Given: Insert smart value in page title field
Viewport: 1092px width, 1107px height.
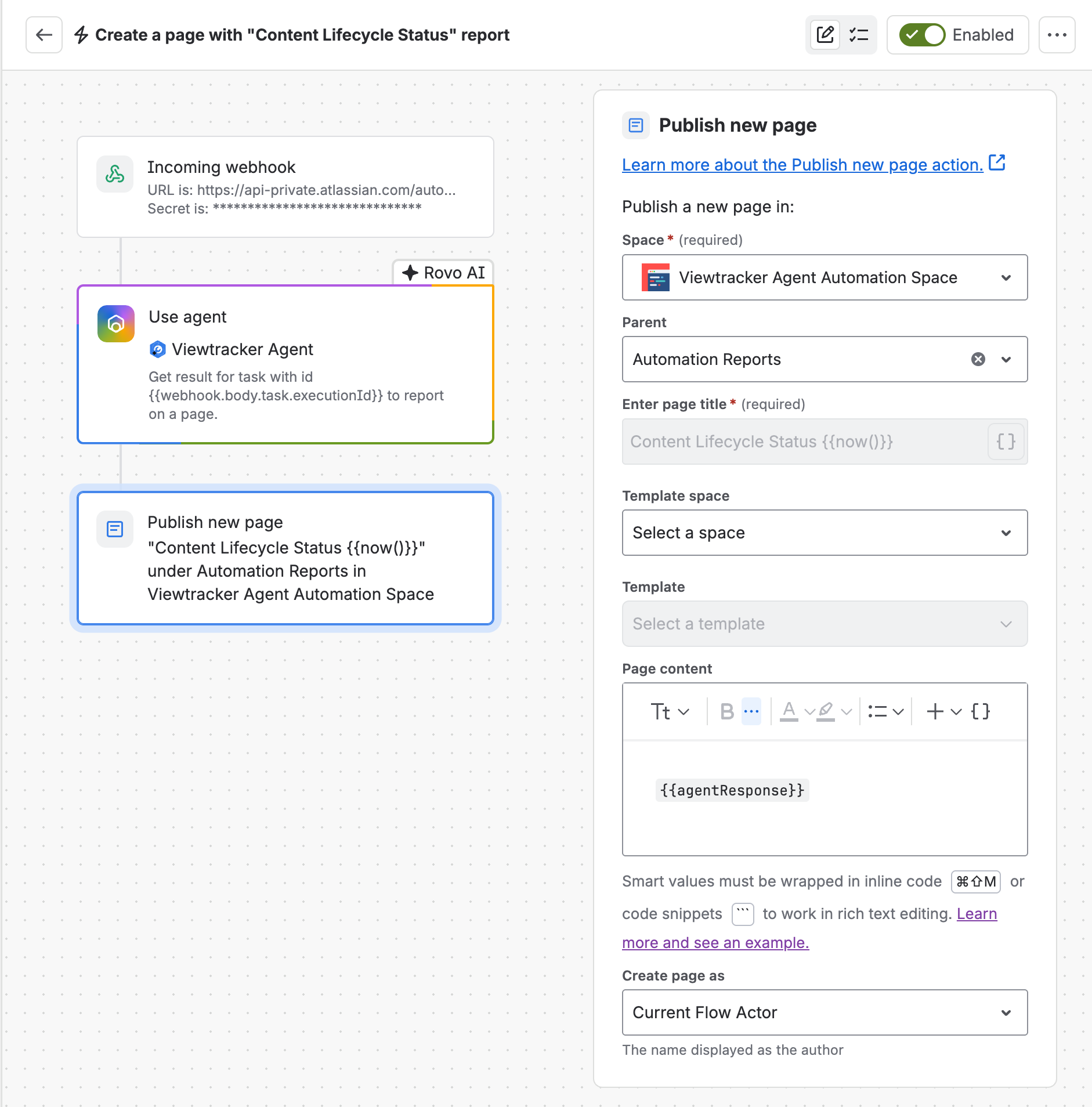Looking at the screenshot, I should click(1006, 442).
